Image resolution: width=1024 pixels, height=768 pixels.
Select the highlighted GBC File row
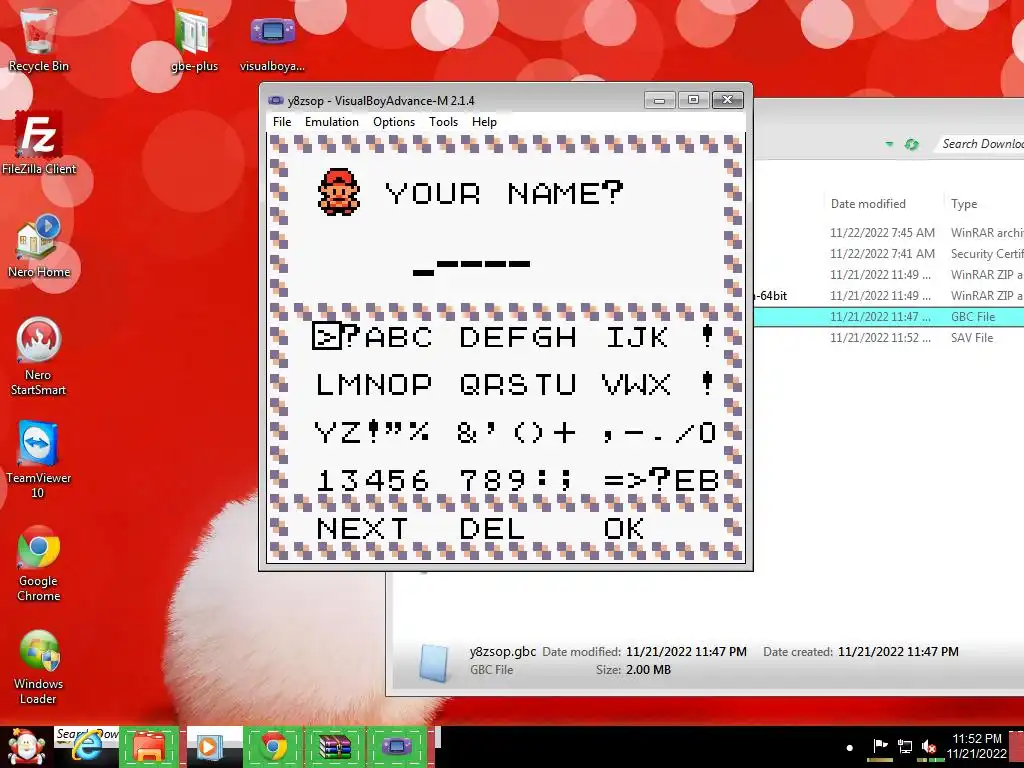click(x=888, y=317)
